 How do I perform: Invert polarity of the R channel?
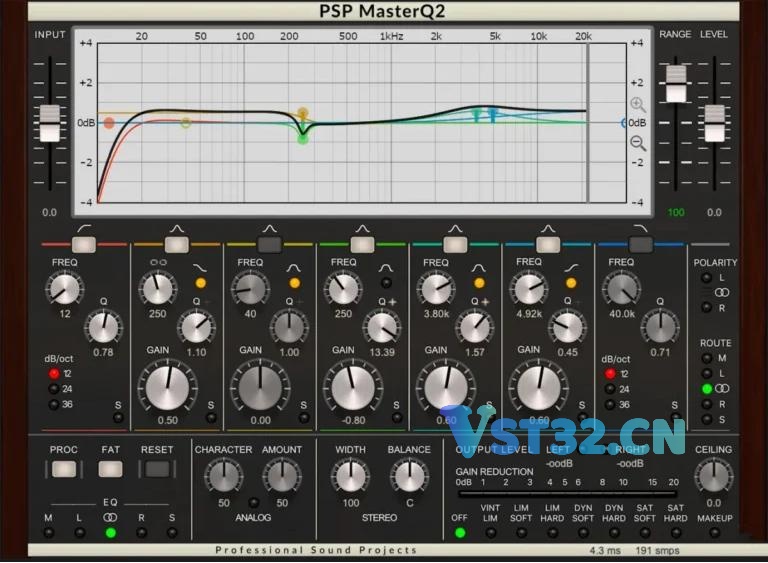(706, 308)
